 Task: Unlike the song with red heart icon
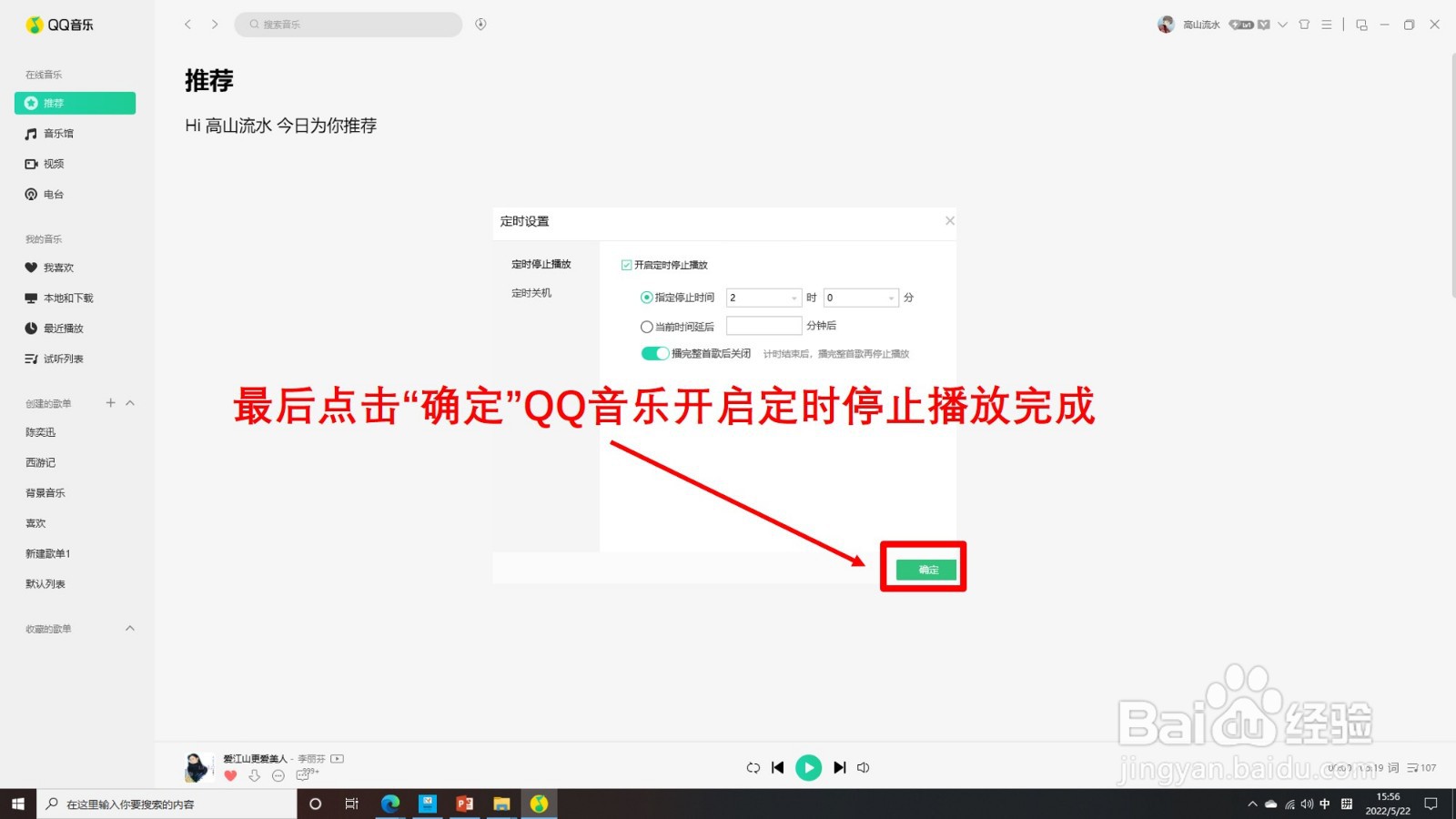tap(230, 776)
